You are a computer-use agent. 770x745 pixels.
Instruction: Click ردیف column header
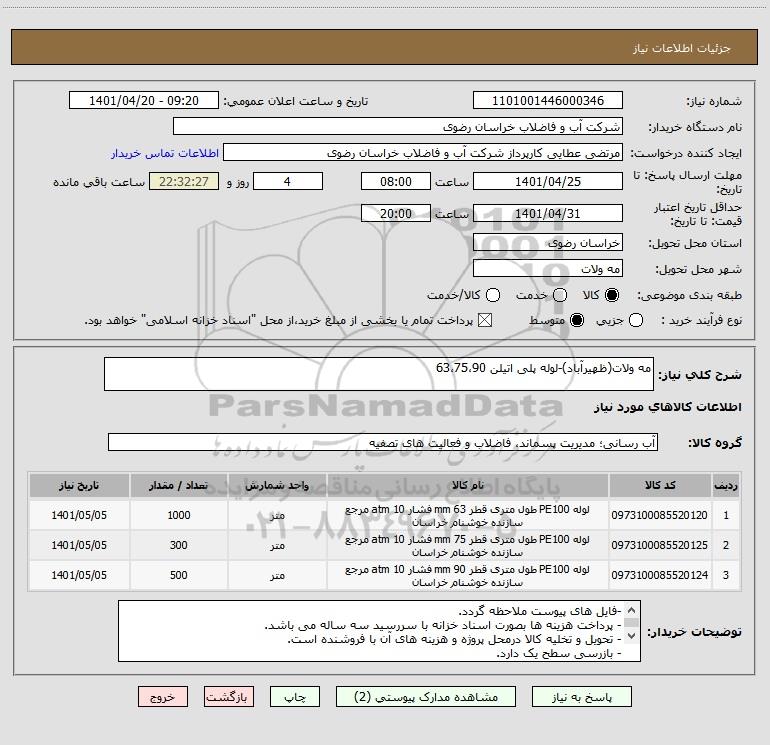pos(726,486)
